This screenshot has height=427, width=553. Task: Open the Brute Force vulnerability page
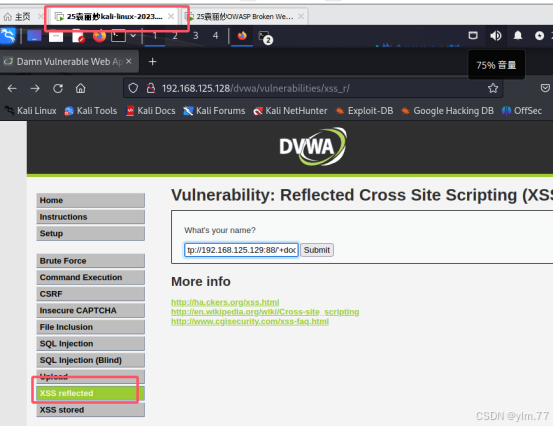pyautogui.click(x=91, y=261)
